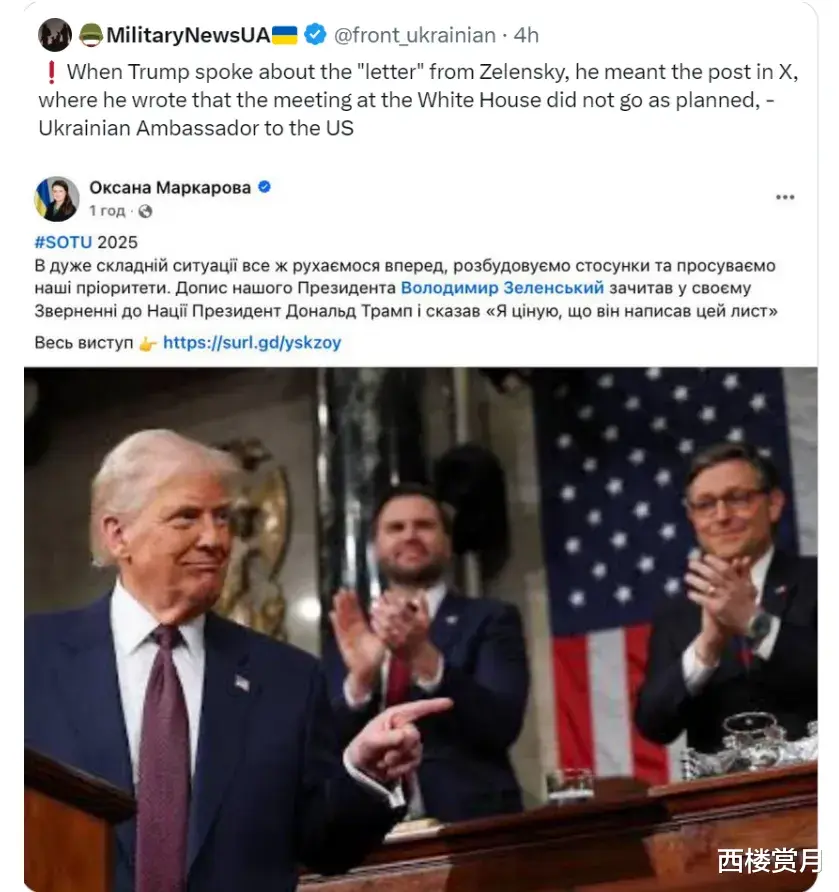This screenshot has width=839, height=892.
Task: Open the Володимир Зеленський mention link
Action: (x=502, y=288)
